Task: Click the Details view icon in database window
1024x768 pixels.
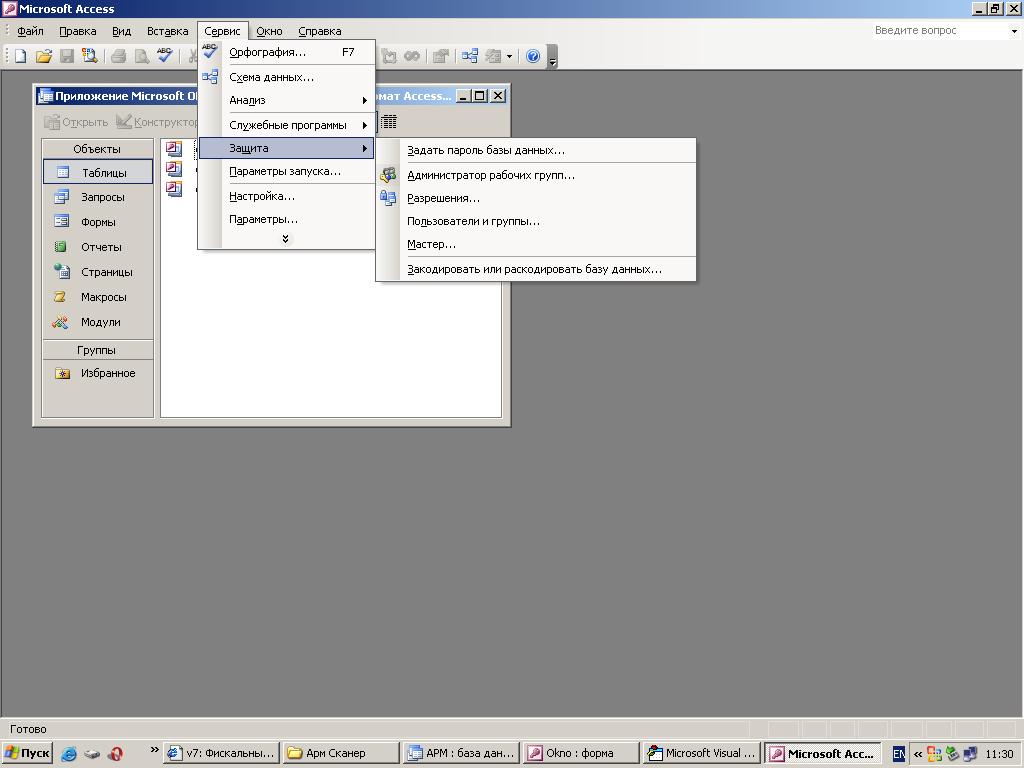Action: point(389,121)
